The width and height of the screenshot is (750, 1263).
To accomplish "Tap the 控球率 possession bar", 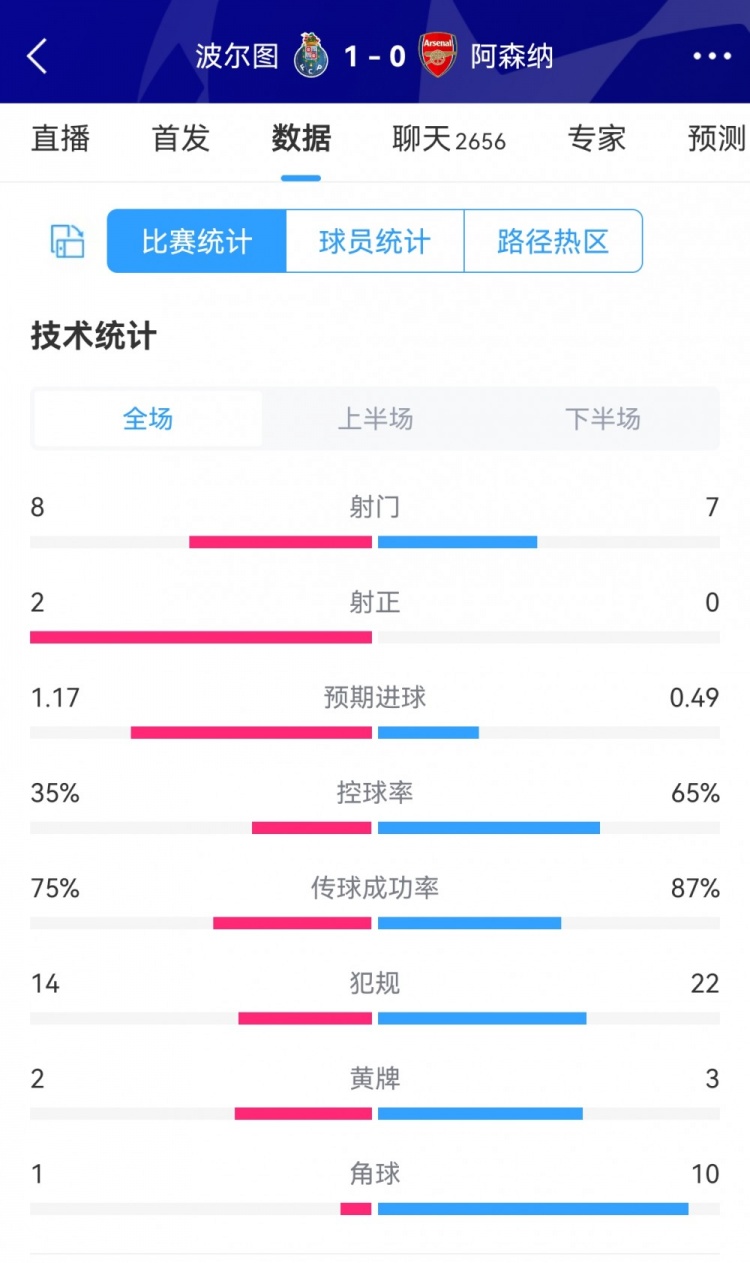I will click(375, 827).
